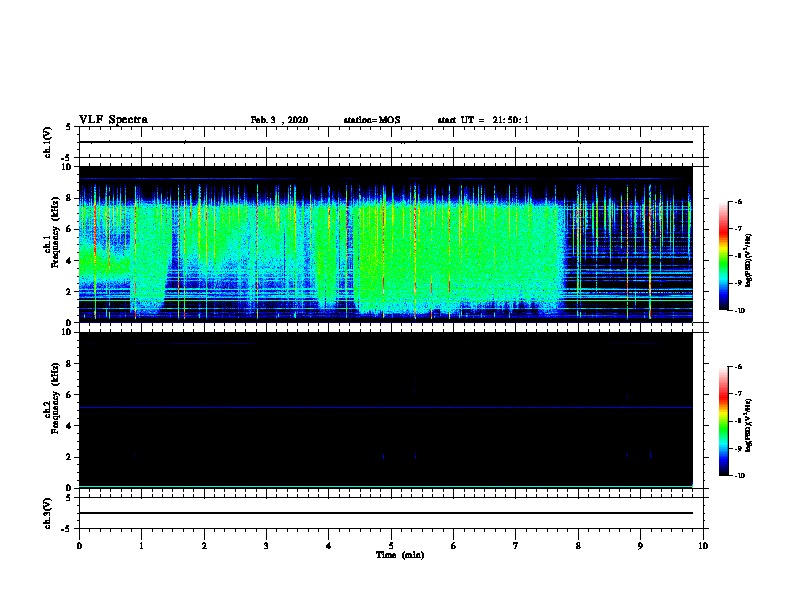The image size is (792, 612).
Task: Click the ch.3 voltage trace line
Action: coord(385,513)
